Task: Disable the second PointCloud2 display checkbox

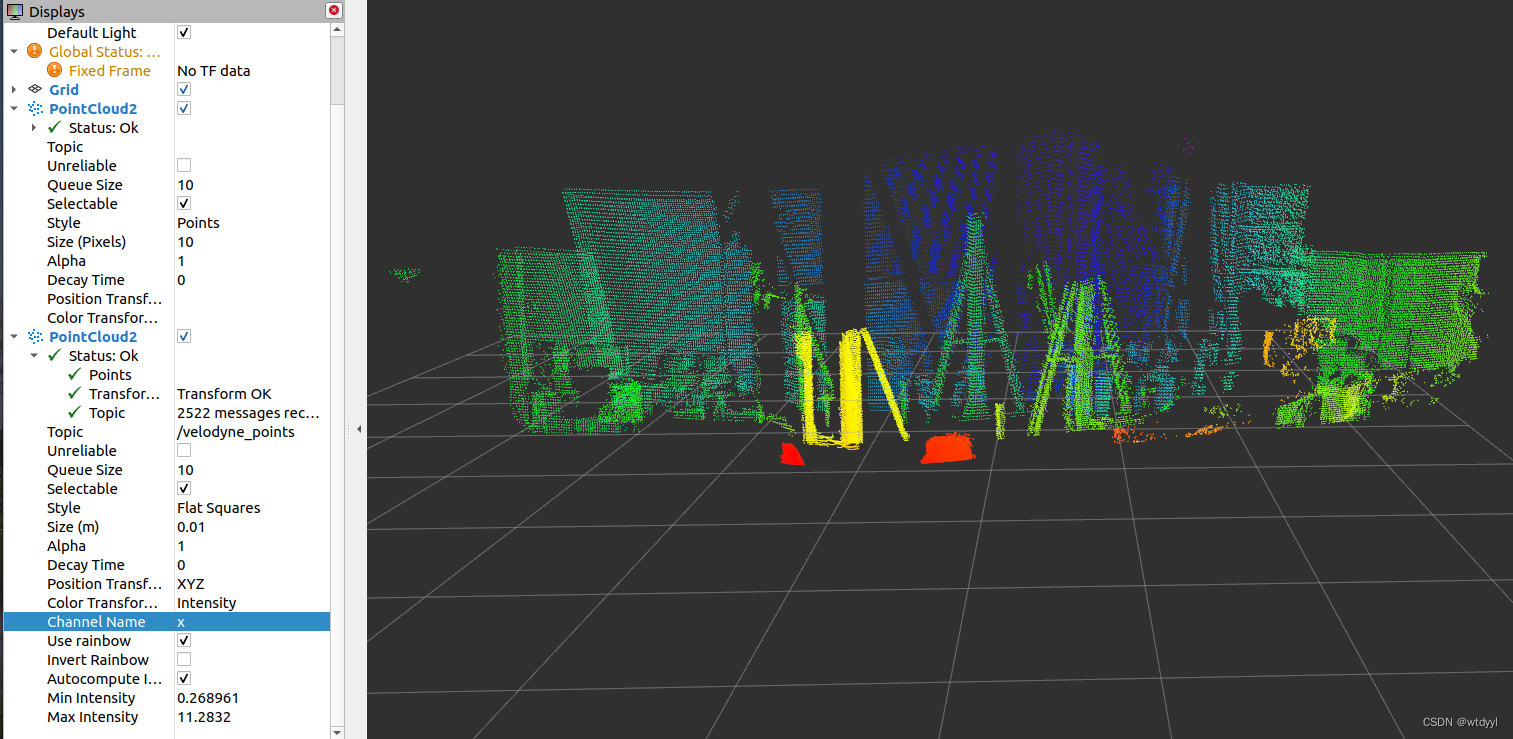Action: pyautogui.click(x=184, y=336)
